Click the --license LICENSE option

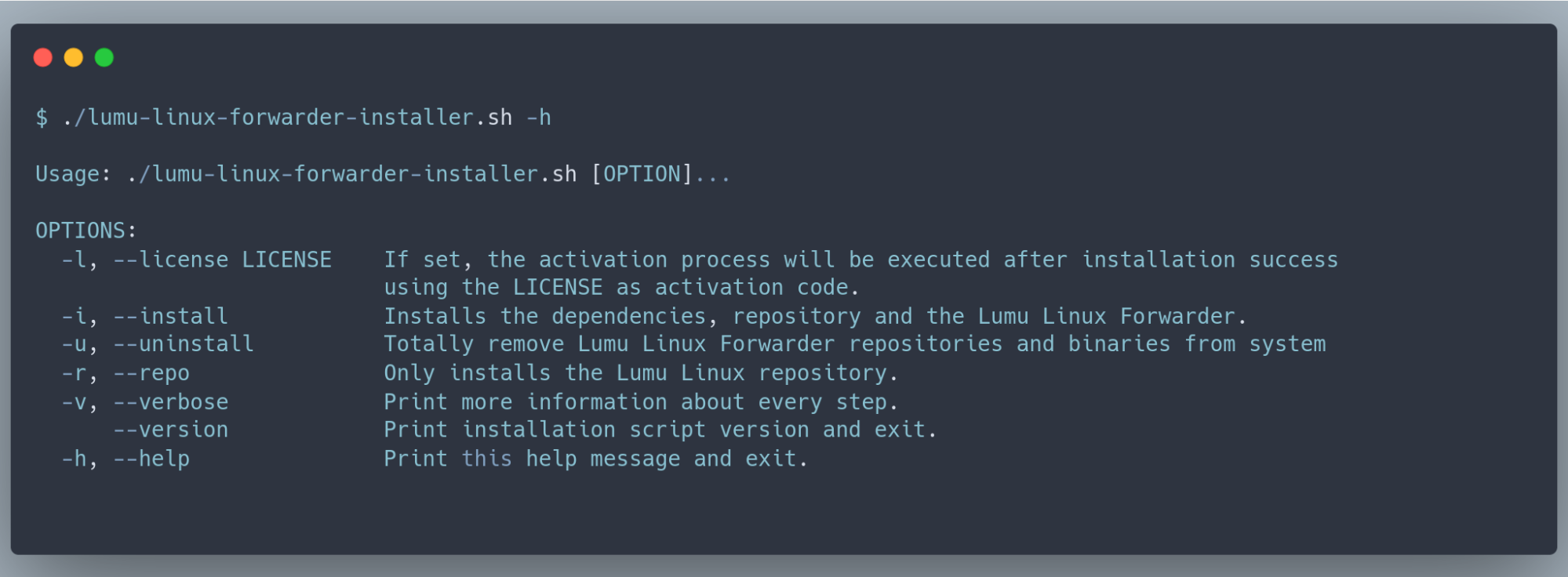pos(223,259)
